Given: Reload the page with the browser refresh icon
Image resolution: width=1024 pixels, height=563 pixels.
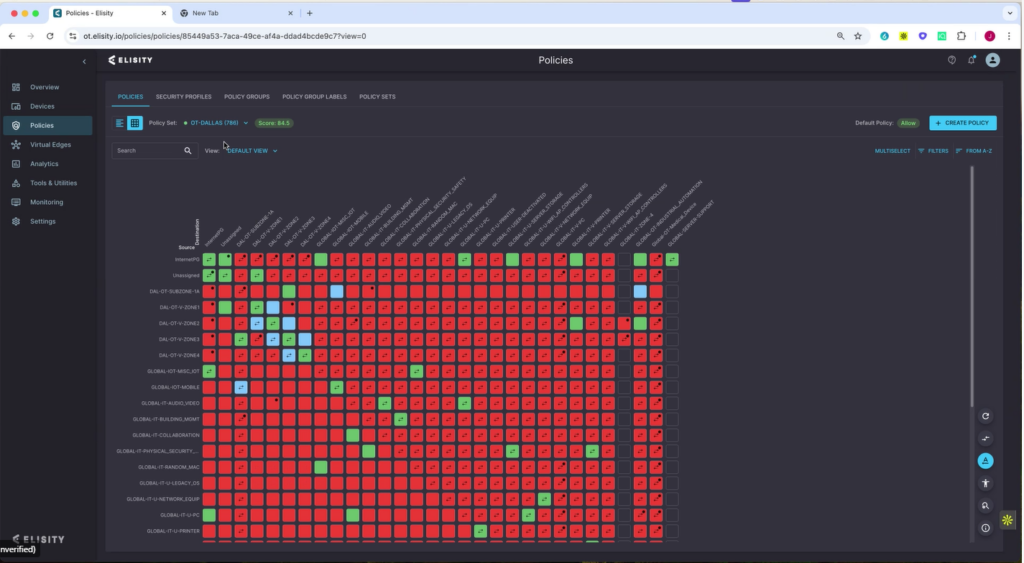Looking at the screenshot, I should pos(50,36).
